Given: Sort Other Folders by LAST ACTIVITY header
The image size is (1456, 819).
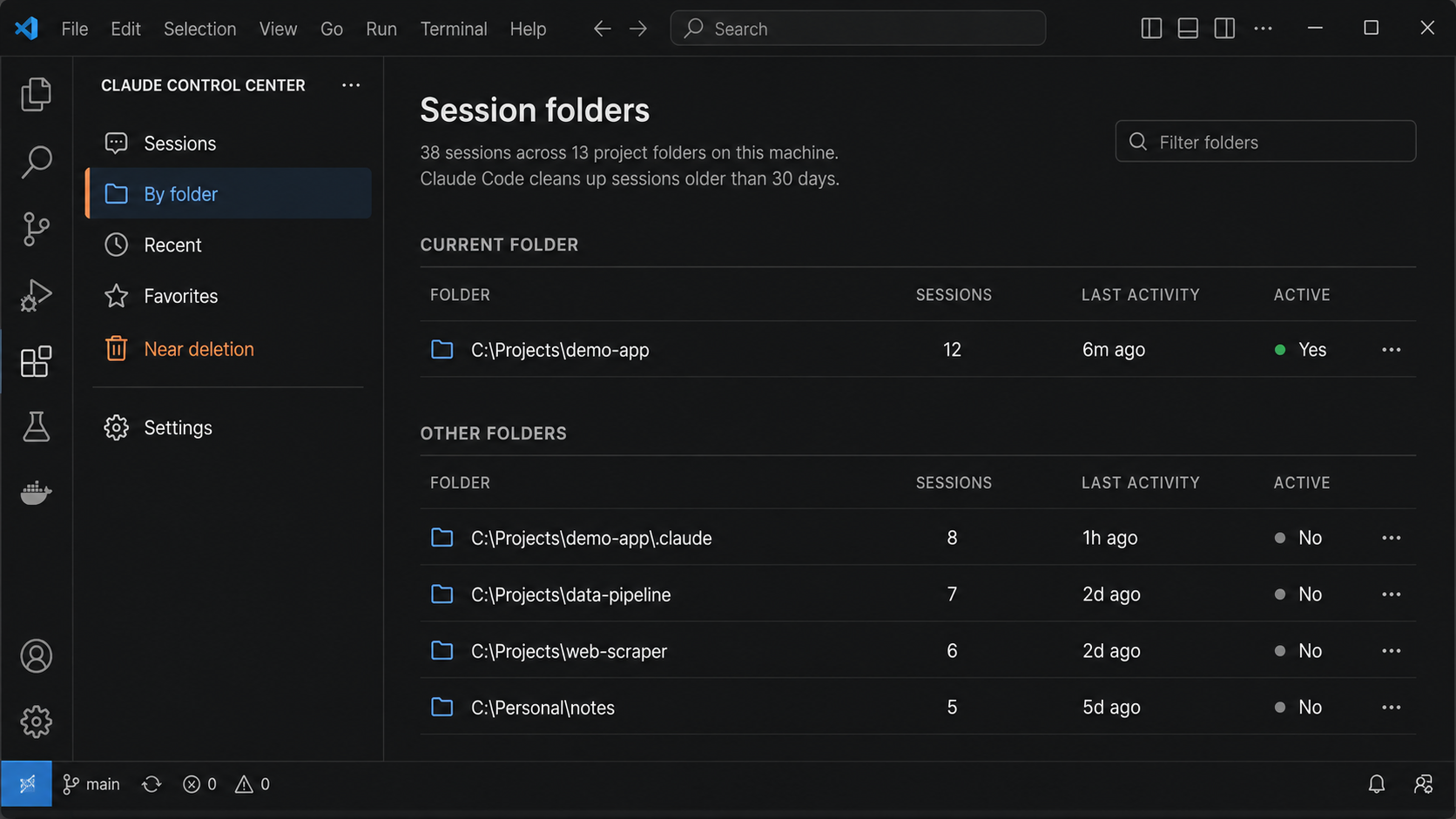Looking at the screenshot, I should [1140, 483].
